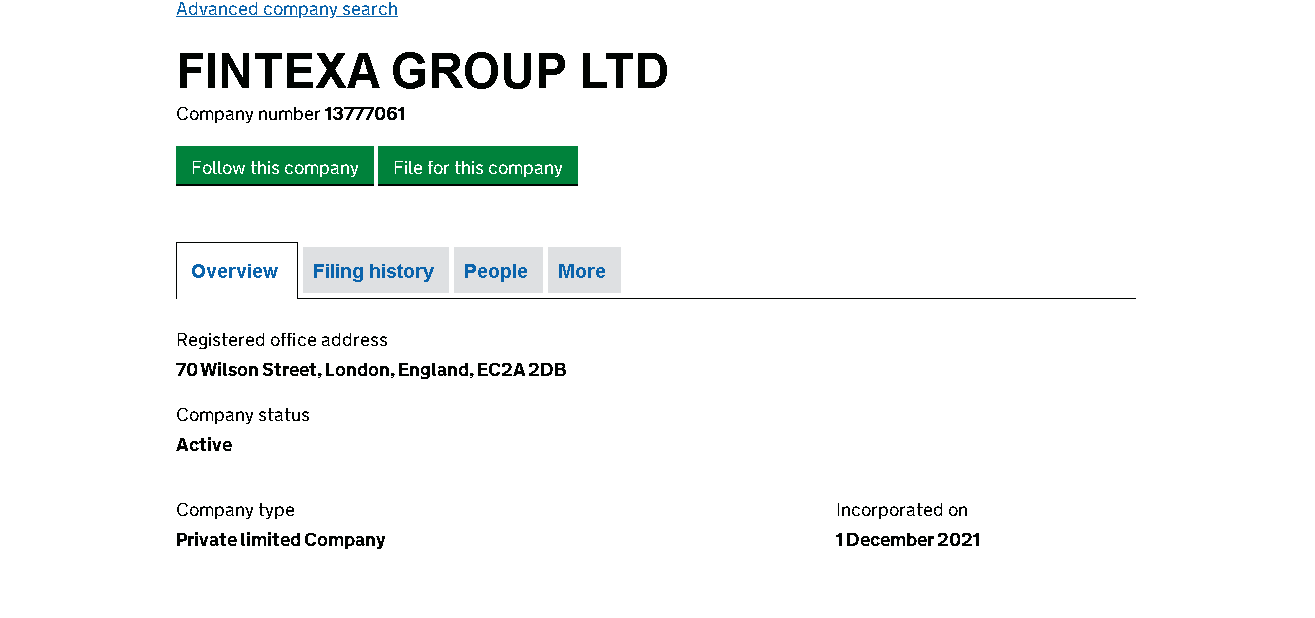Switch to the Filing history tab
This screenshot has width=1315, height=618.
pos(373,271)
